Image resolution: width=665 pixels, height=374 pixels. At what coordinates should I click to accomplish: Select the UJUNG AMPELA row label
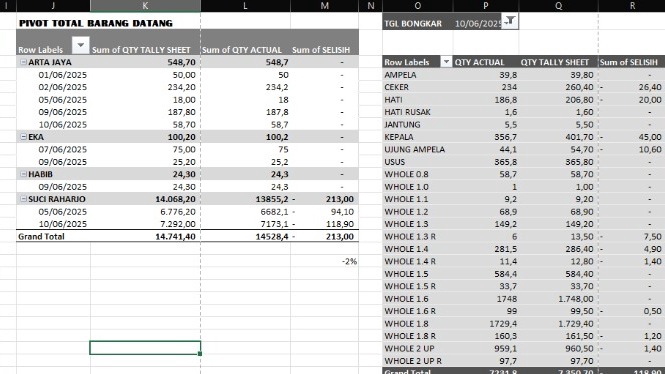pos(414,149)
